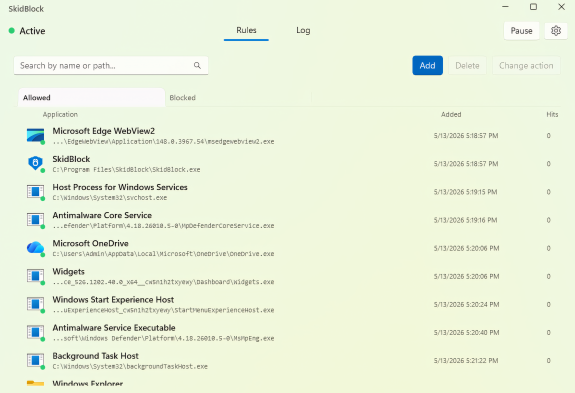
Task: Select the Microsoft OneDrive rule name
Action: point(90,243)
